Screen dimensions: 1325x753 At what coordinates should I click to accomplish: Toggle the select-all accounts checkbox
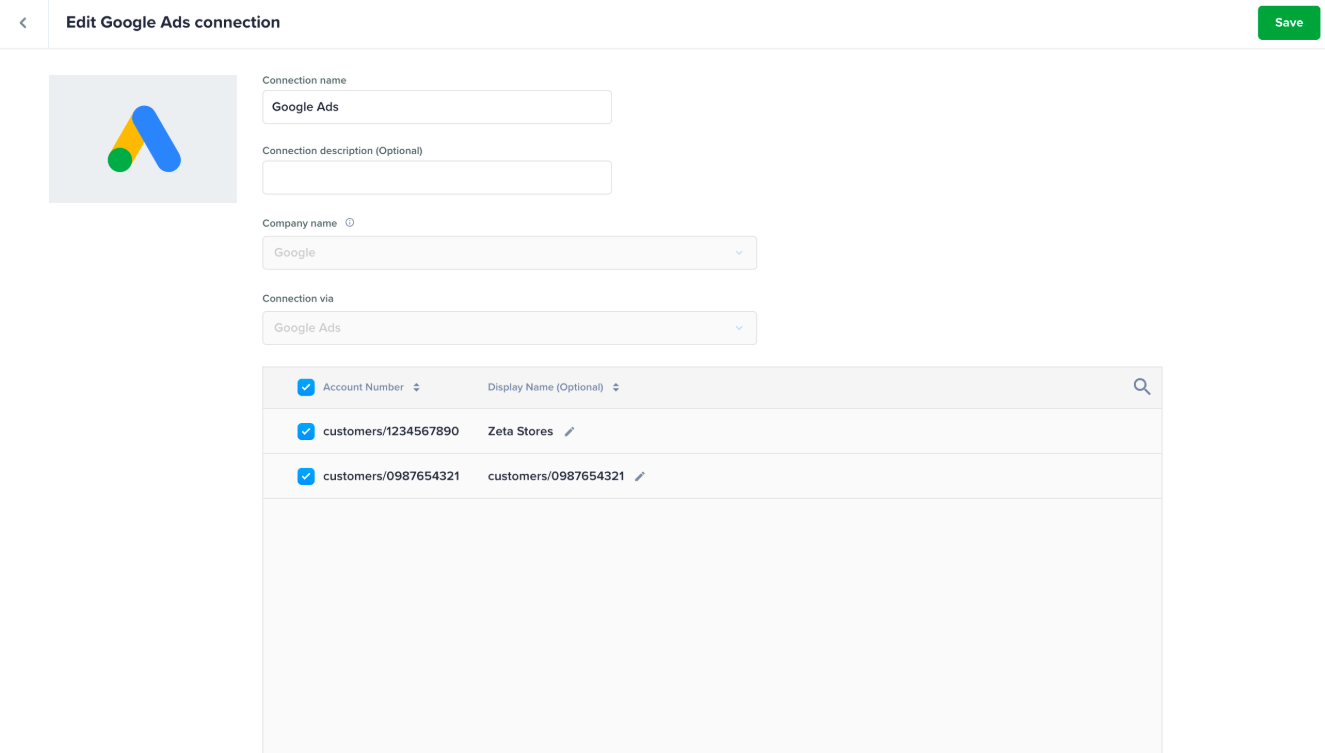pos(306,387)
